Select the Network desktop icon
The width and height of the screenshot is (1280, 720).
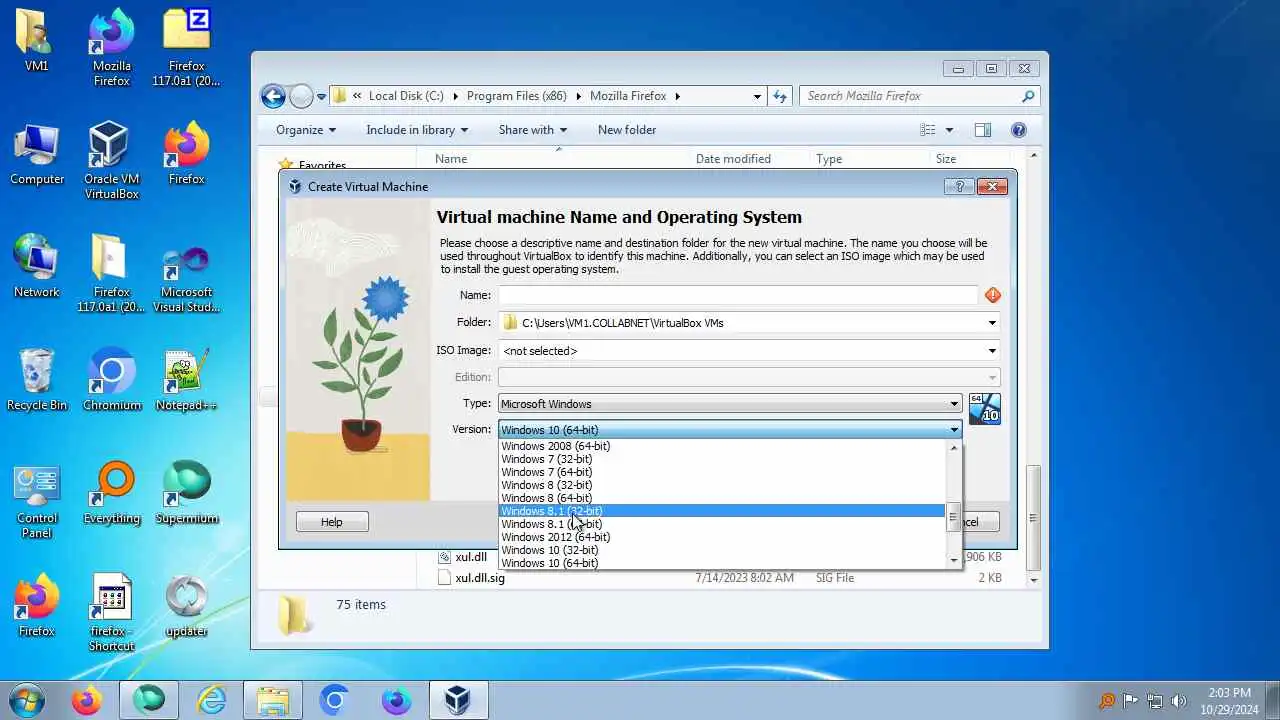(37, 267)
